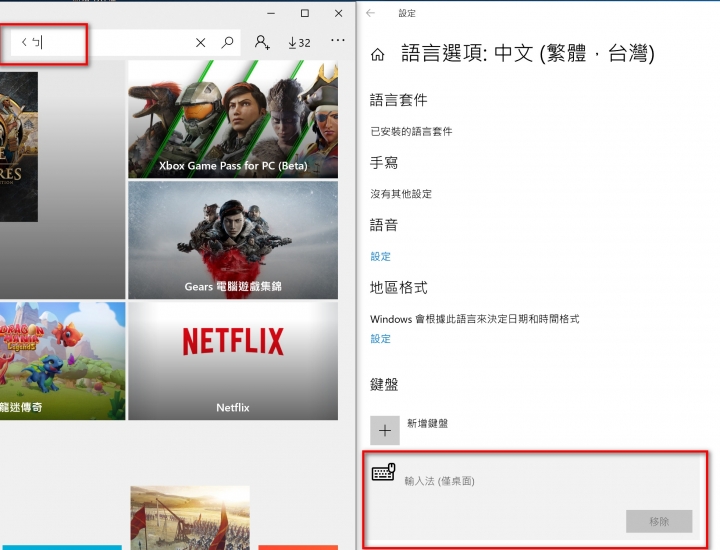Click the 沒有其他設定 text

(401, 194)
